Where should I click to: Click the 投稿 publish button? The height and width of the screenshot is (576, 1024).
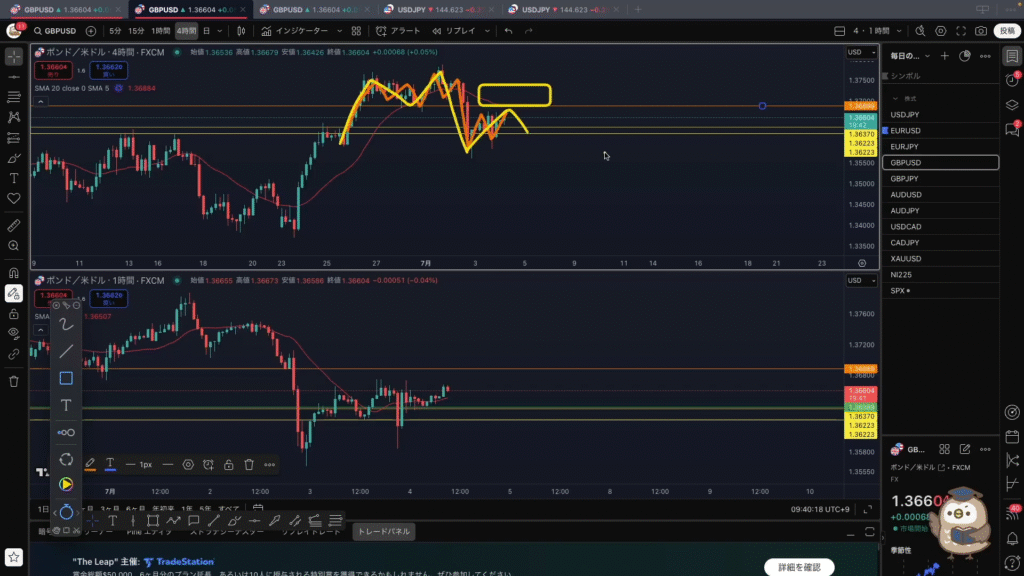(x=1008, y=31)
